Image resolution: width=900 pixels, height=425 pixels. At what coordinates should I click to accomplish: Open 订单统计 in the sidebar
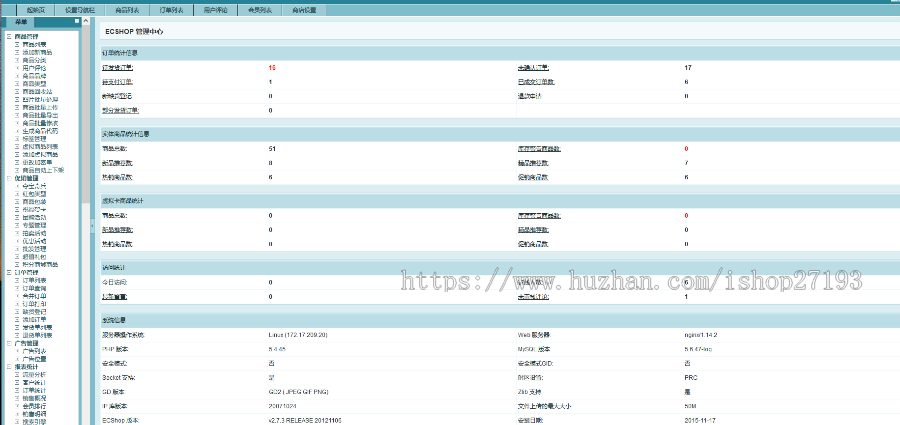(34, 390)
